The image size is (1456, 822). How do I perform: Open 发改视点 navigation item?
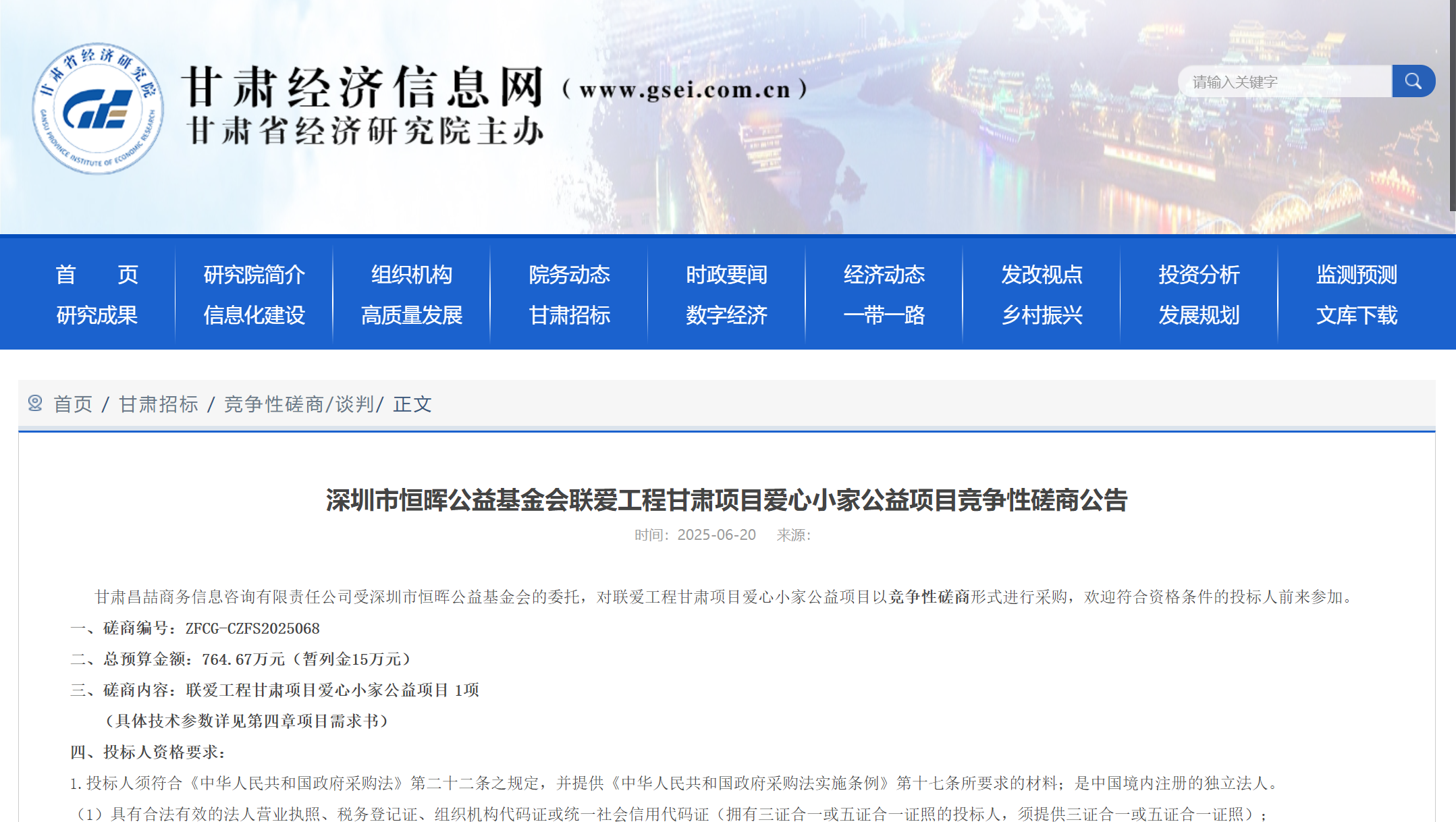coord(1042,275)
